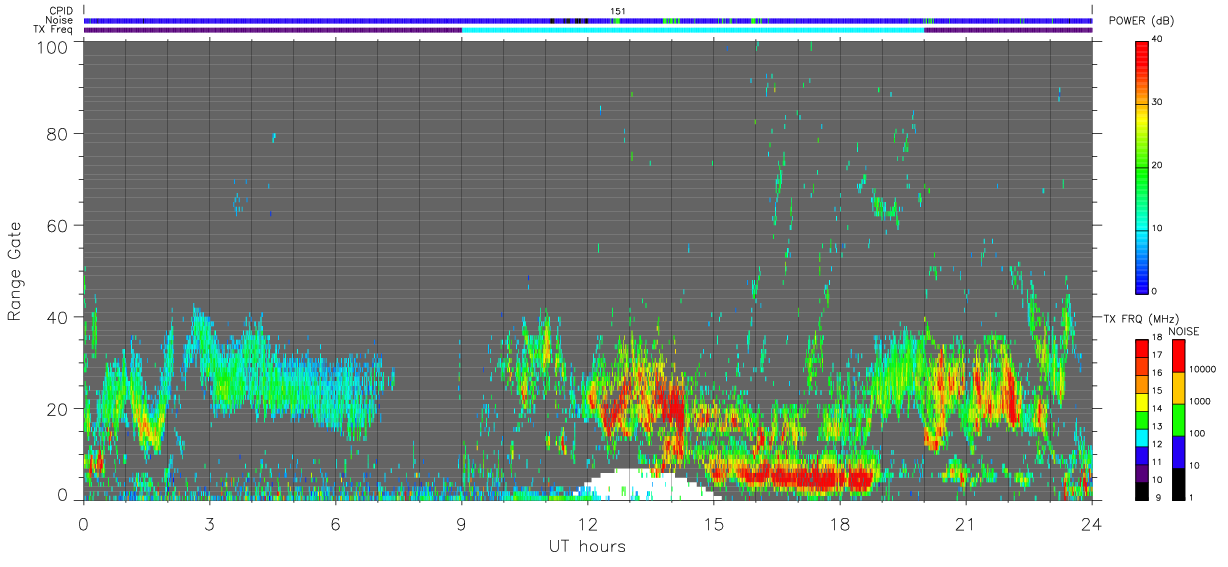Click the 15 tick on the TX FRQ legend
This screenshot has width=1228, height=567.
tap(1158, 390)
